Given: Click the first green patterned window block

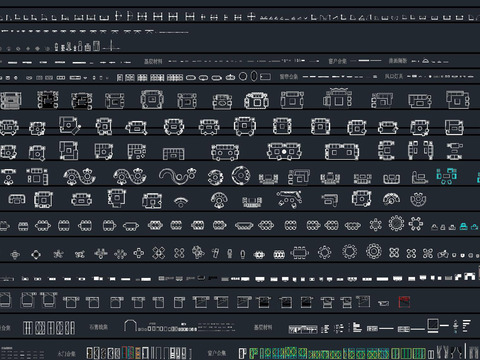Looking at the screenshot, I should point(253,353).
